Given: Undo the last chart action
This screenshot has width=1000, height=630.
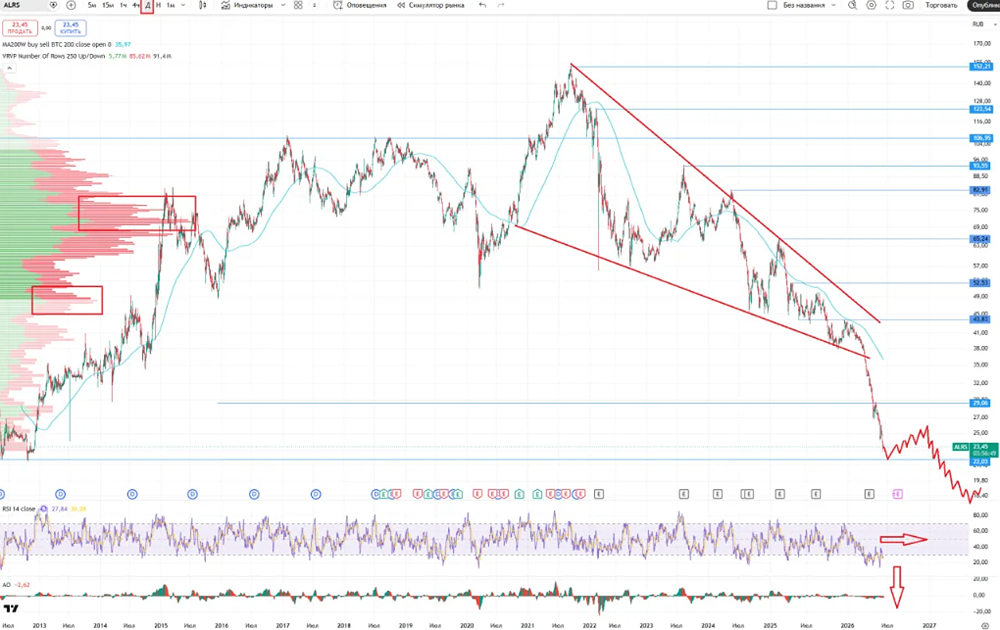Looking at the screenshot, I should [483, 5].
